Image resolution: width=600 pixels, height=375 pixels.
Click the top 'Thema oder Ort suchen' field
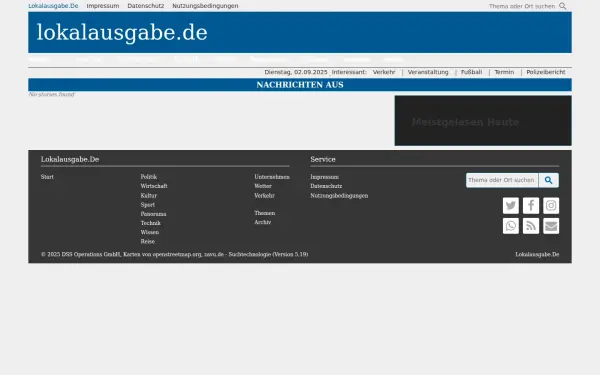pos(522,6)
